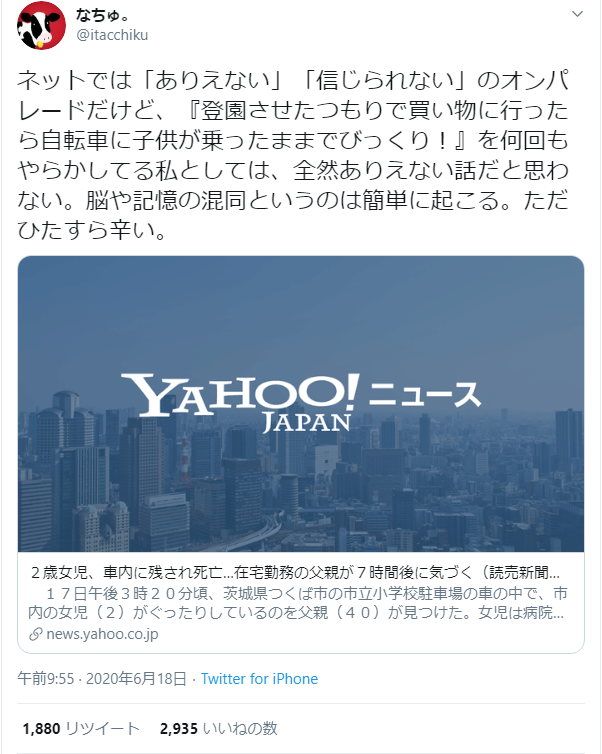Click the display name なちゅ。
Image resolution: width=602 pixels, height=754 pixels.
(102, 15)
